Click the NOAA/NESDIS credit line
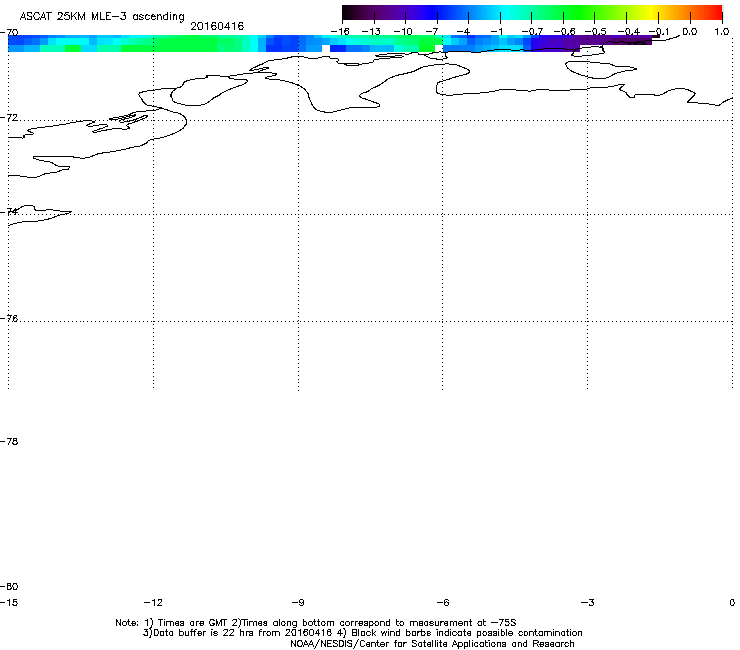 [x=432, y=644]
